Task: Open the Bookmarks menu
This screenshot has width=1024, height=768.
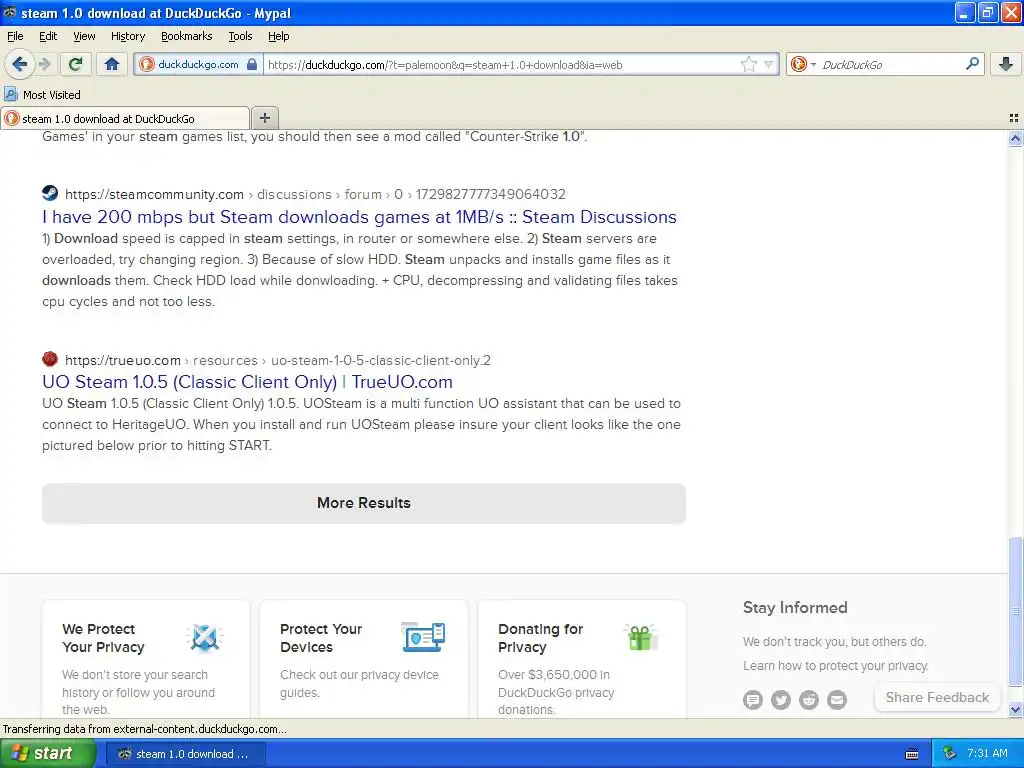Action: click(186, 37)
